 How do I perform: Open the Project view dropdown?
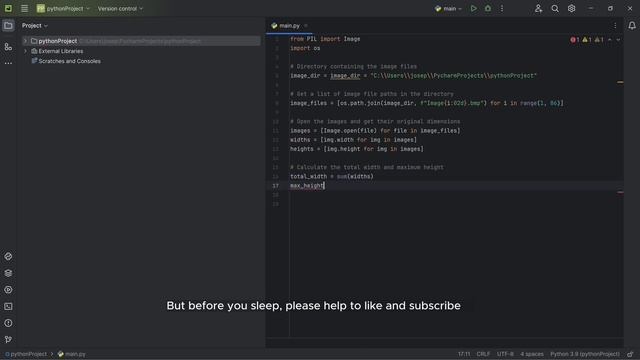click(x=35, y=26)
